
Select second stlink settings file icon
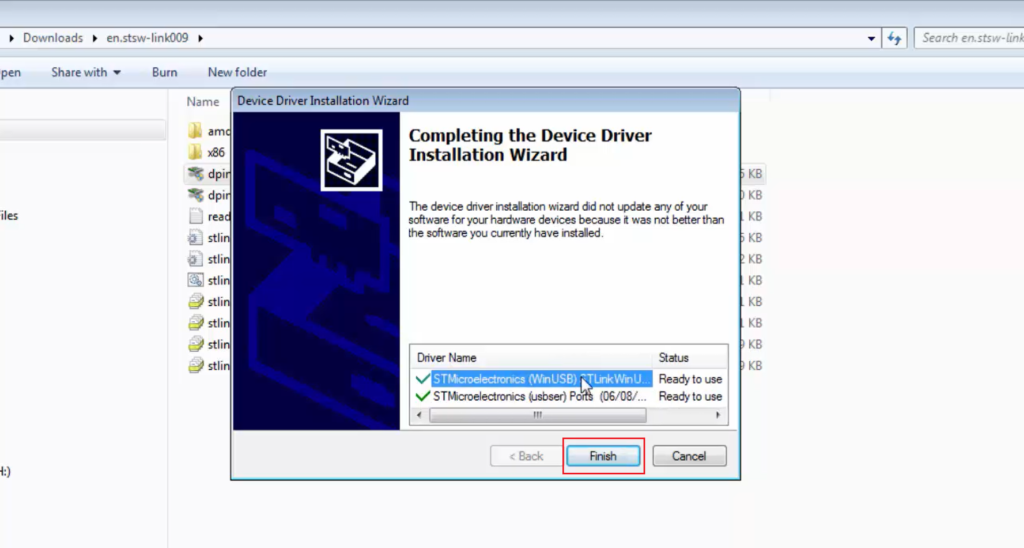point(195,259)
